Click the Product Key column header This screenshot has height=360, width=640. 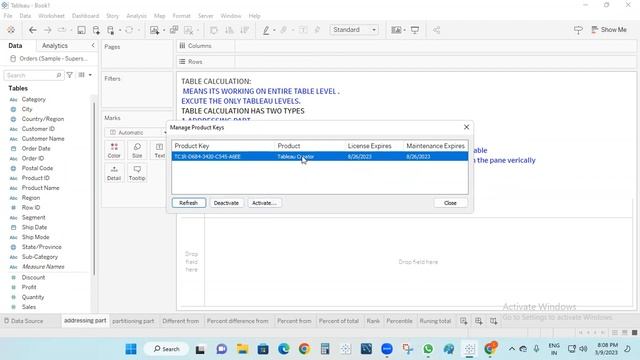[x=223, y=146]
